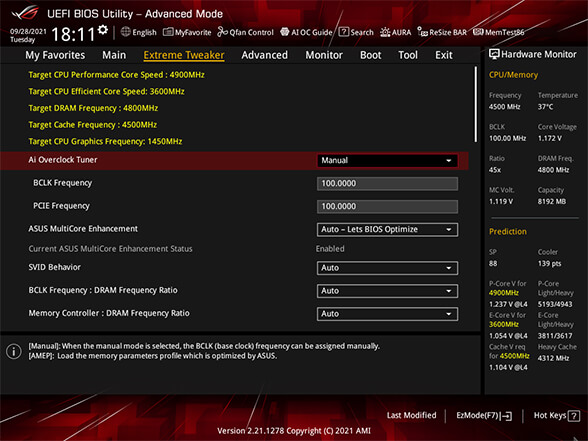Image resolution: width=588 pixels, height=441 pixels.
Task: Open the settings gear beside the clock
Action: tap(103, 30)
